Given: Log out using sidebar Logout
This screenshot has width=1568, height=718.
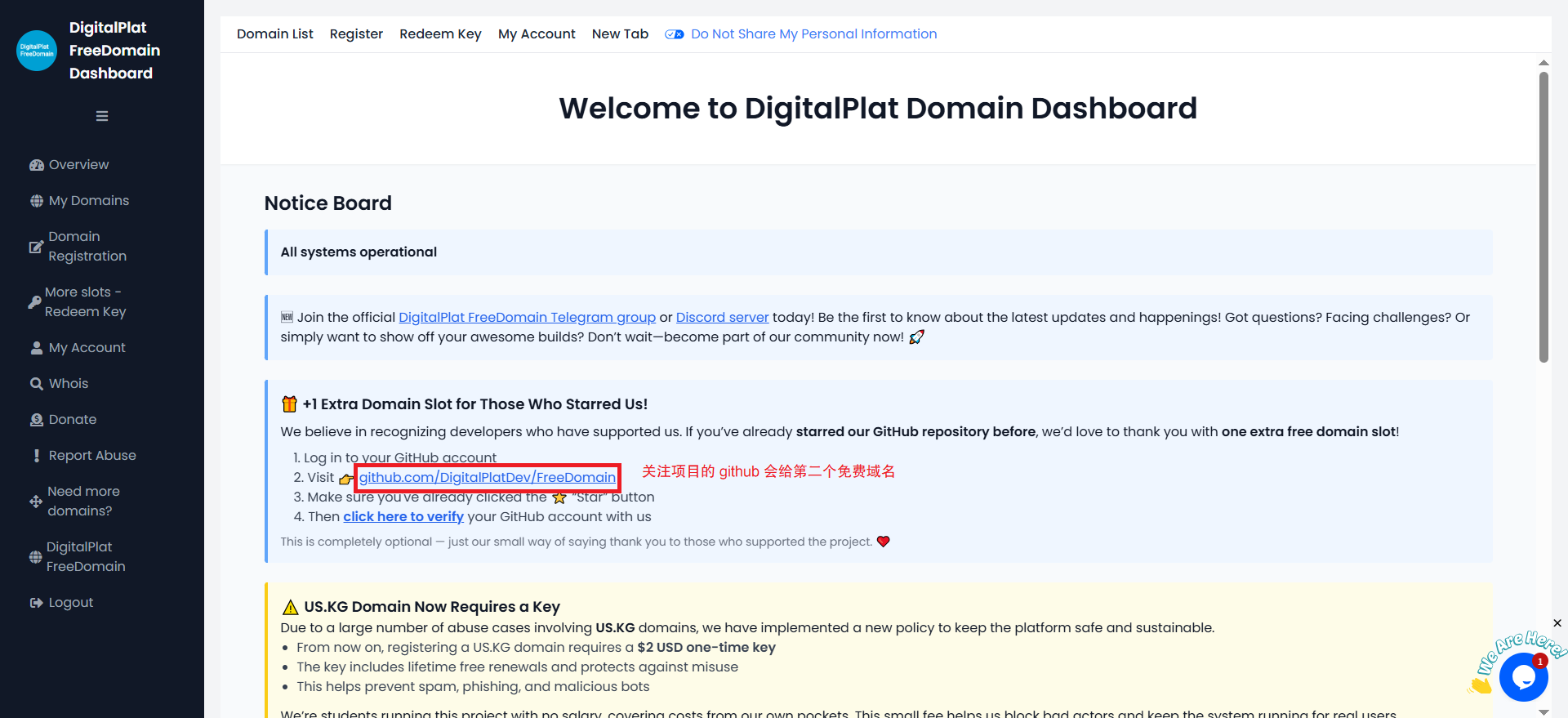Looking at the screenshot, I should [70, 603].
